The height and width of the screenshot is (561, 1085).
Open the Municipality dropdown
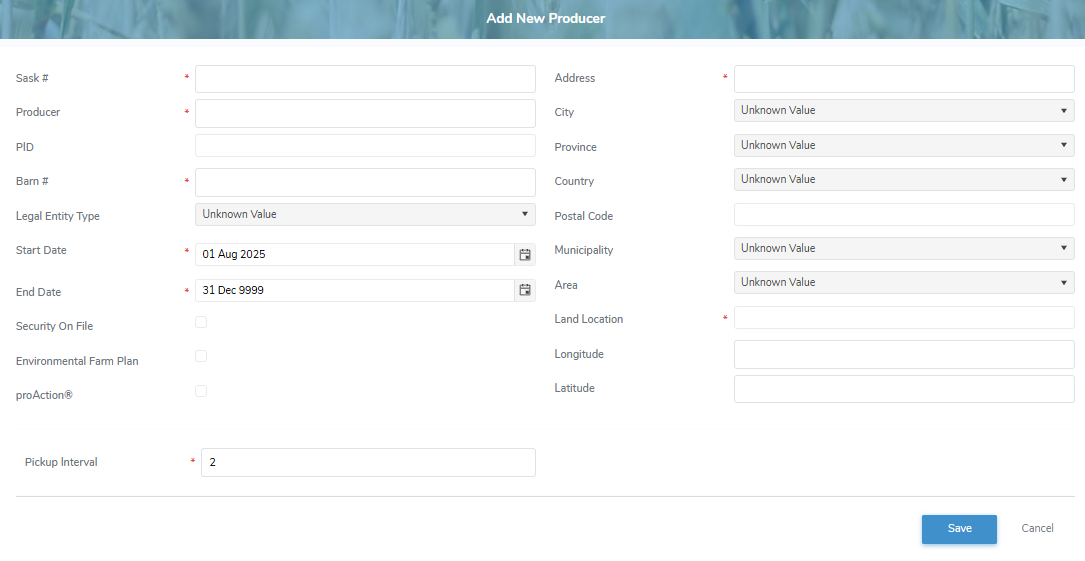904,248
